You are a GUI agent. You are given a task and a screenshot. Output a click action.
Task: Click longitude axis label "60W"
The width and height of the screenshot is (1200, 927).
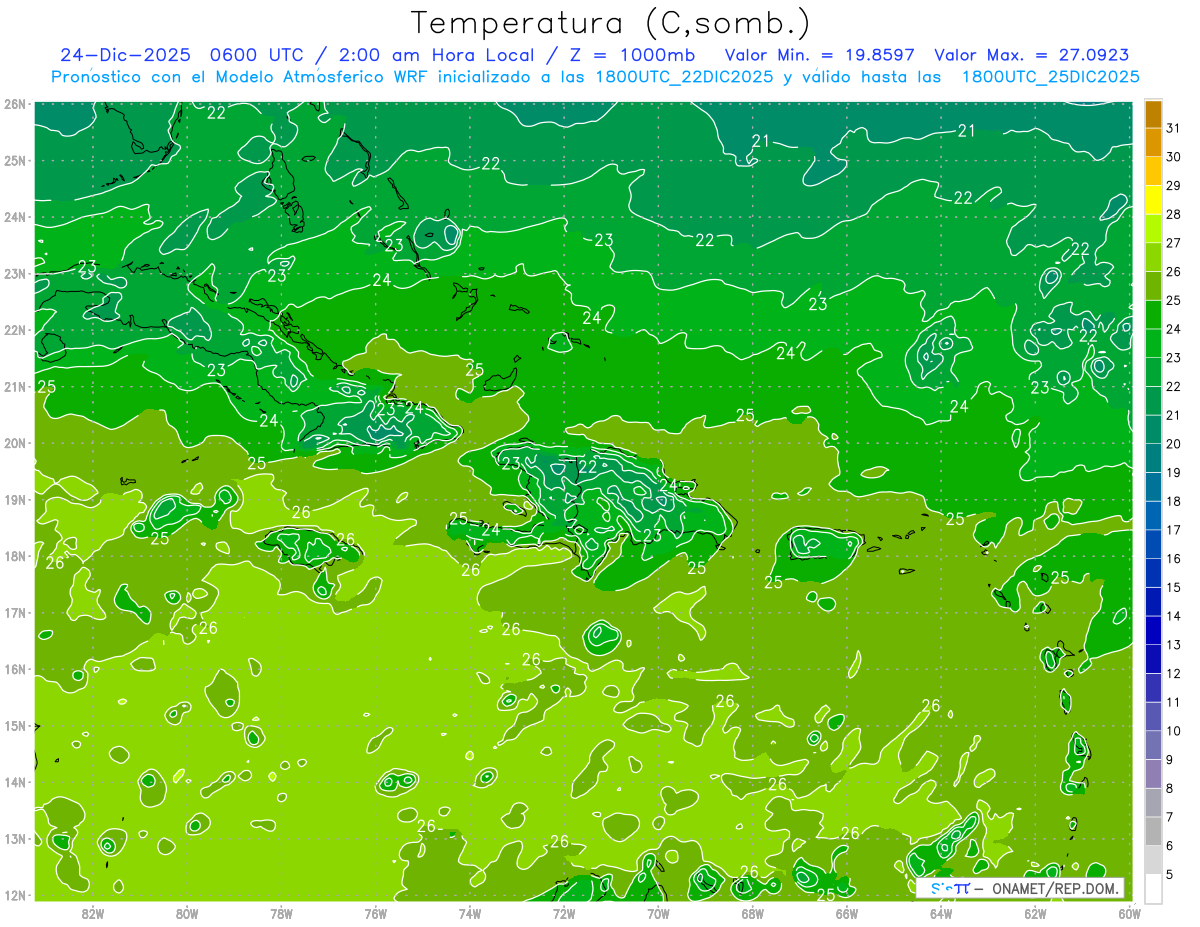coord(1129,914)
